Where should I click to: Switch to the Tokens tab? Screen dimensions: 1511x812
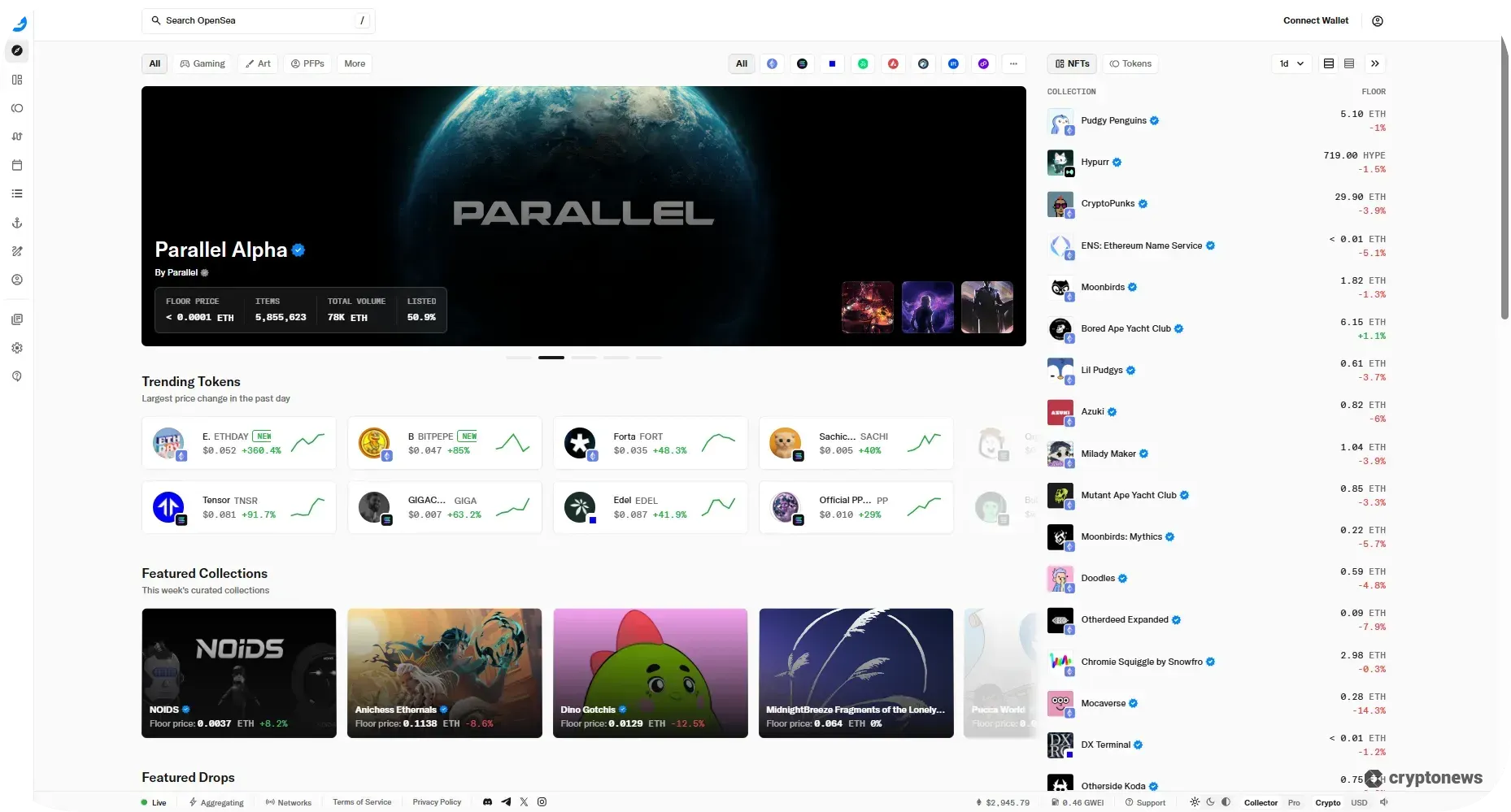[x=1130, y=63]
